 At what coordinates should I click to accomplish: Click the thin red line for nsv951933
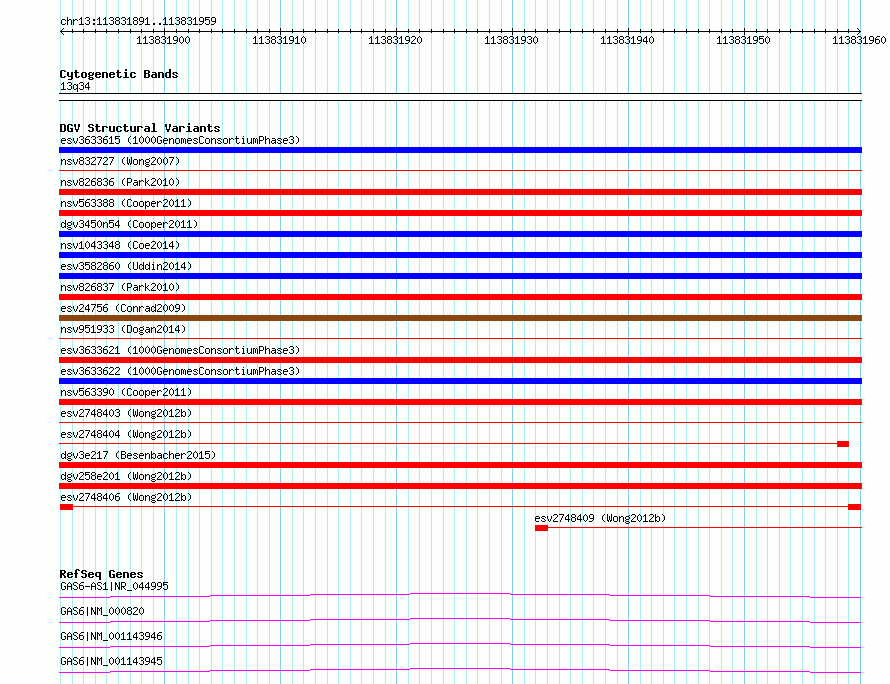(x=460, y=338)
